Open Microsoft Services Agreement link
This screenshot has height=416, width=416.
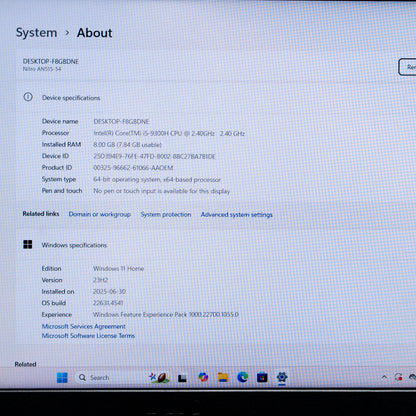click(x=84, y=326)
